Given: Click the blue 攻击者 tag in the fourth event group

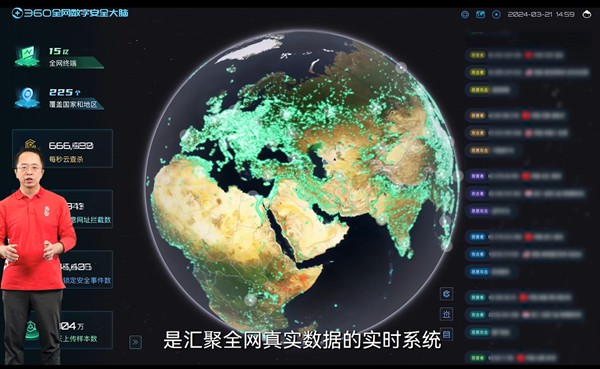Looking at the screenshot, I should pyautogui.click(x=477, y=254).
